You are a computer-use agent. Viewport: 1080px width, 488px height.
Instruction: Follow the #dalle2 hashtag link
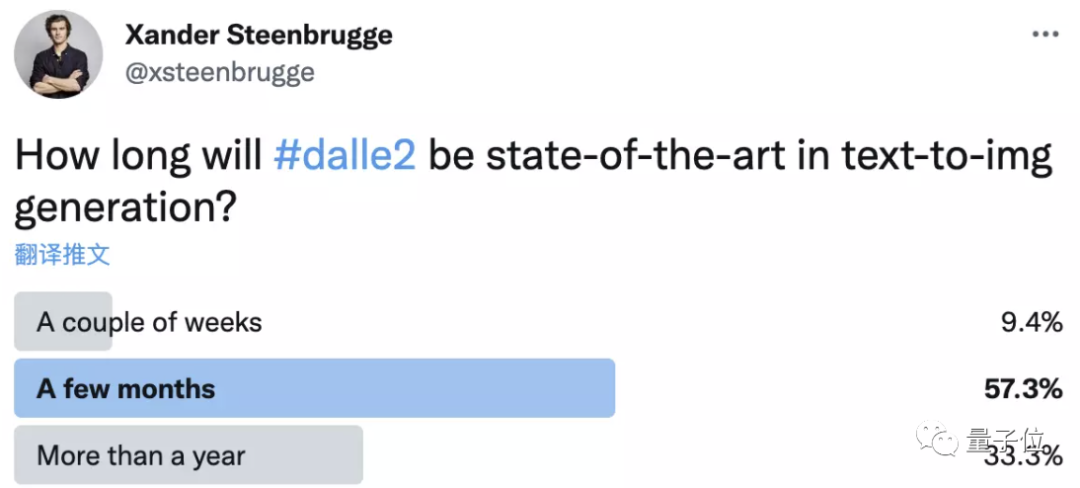pos(345,159)
